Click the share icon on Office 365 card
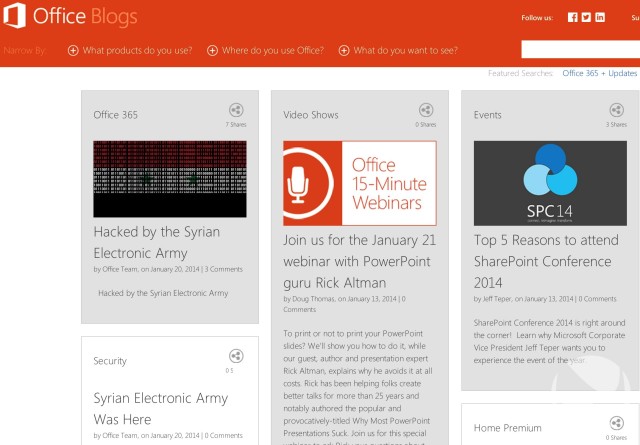The image size is (640, 445). point(236,110)
